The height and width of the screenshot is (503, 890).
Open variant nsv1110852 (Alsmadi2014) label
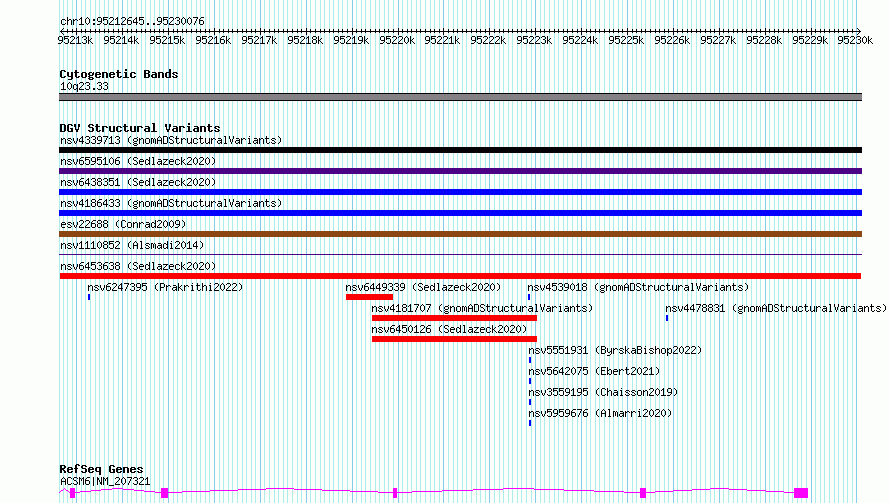[132, 245]
